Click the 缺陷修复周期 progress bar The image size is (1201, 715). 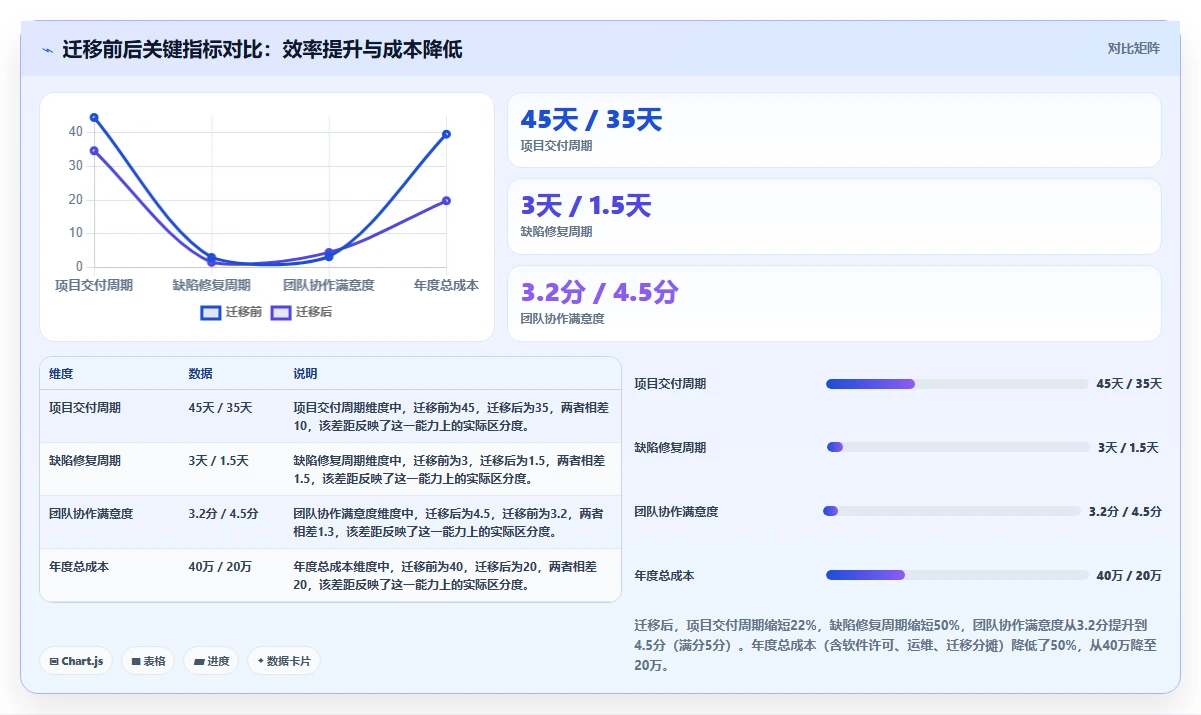(x=957, y=447)
